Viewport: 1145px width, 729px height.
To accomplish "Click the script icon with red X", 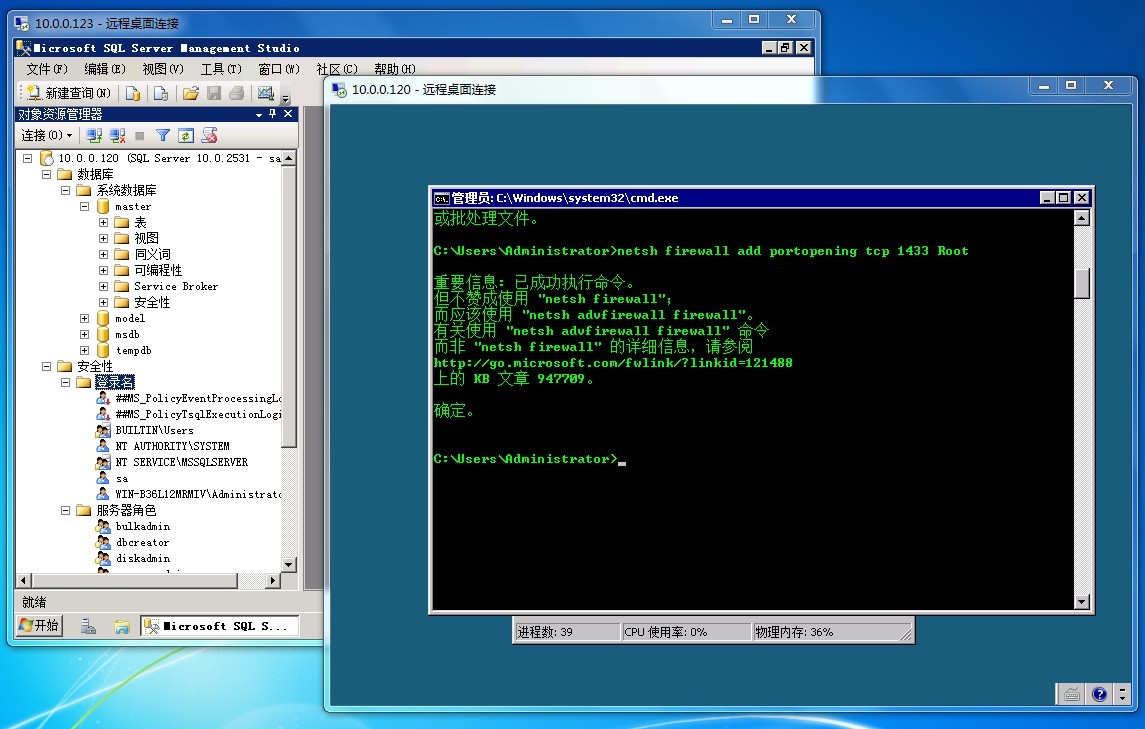I will pyautogui.click(x=210, y=135).
